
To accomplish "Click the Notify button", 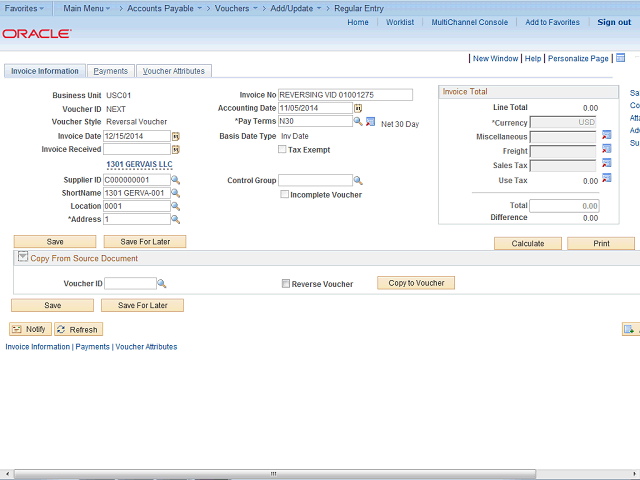I will [31, 329].
